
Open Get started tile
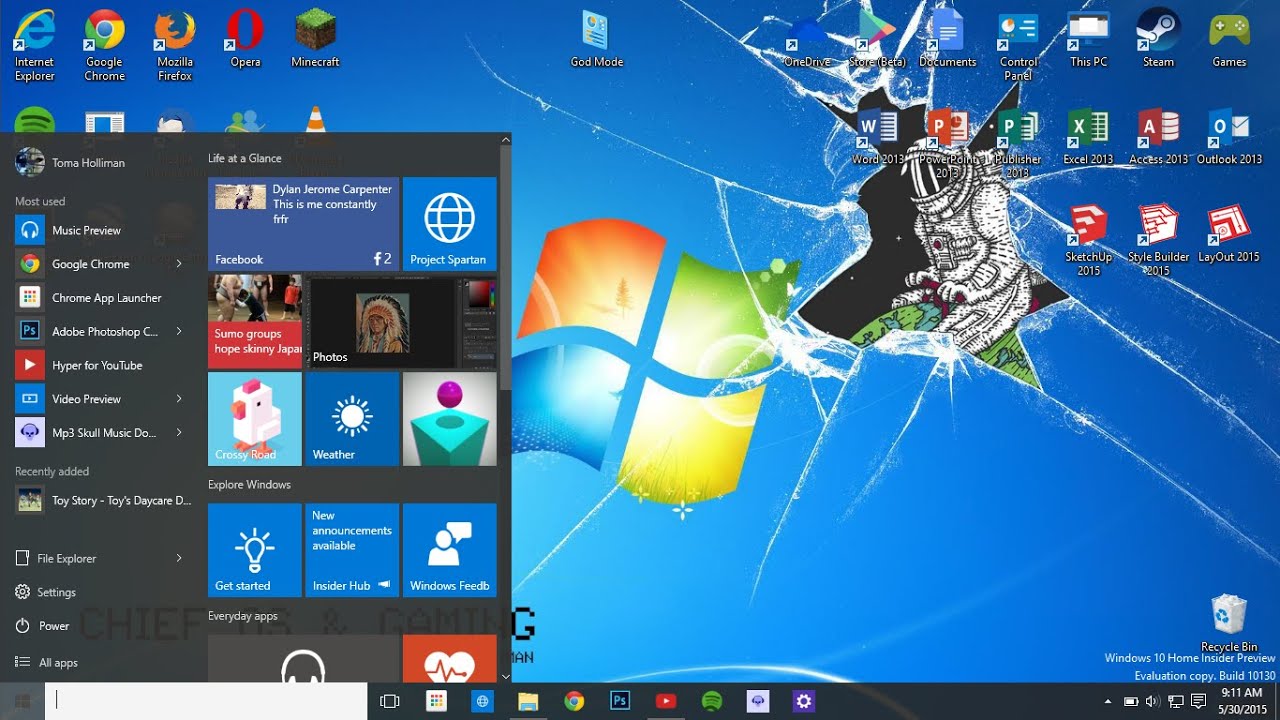click(x=254, y=550)
